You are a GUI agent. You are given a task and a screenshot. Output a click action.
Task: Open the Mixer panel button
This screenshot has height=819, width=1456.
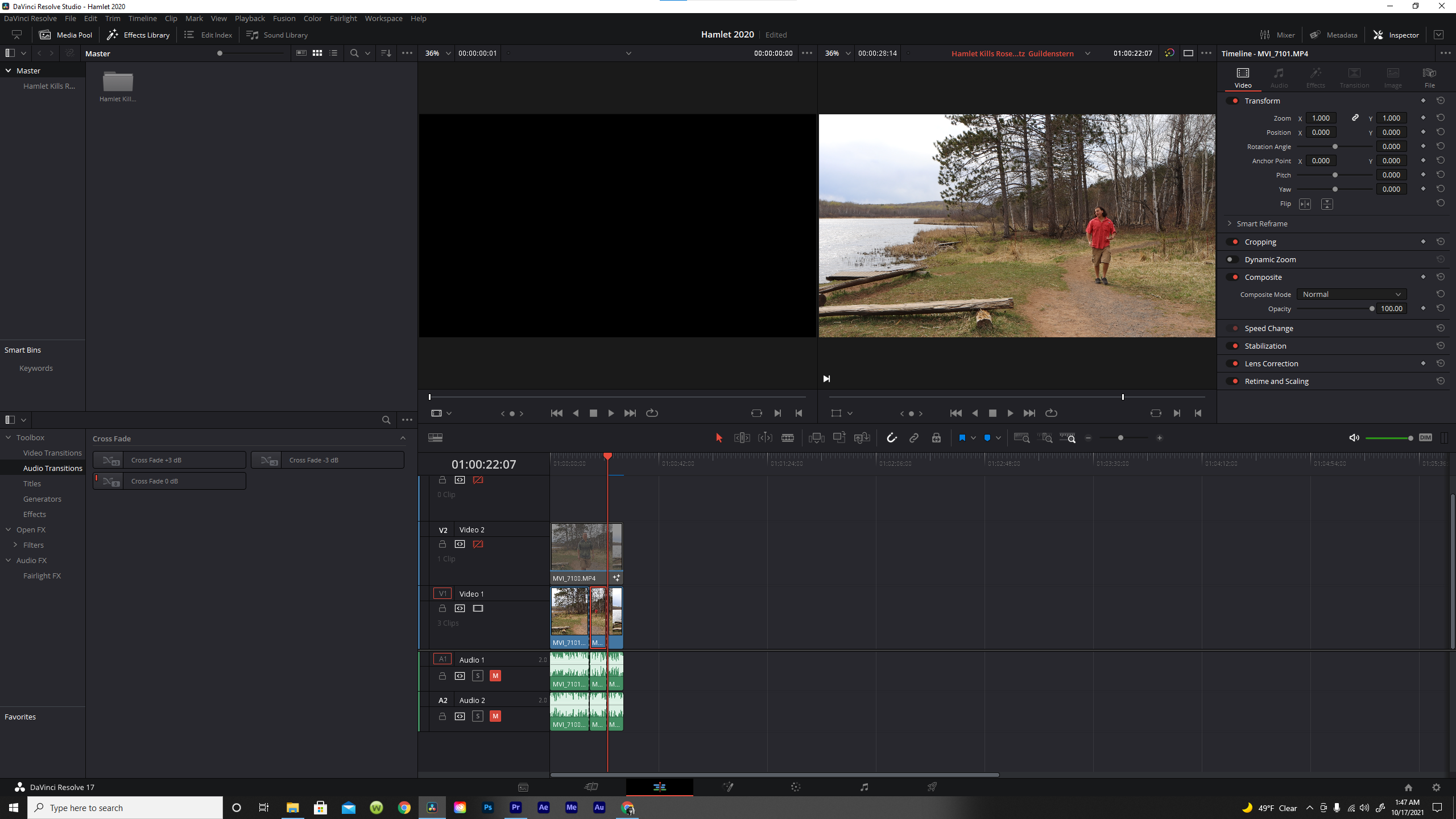(x=1277, y=35)
